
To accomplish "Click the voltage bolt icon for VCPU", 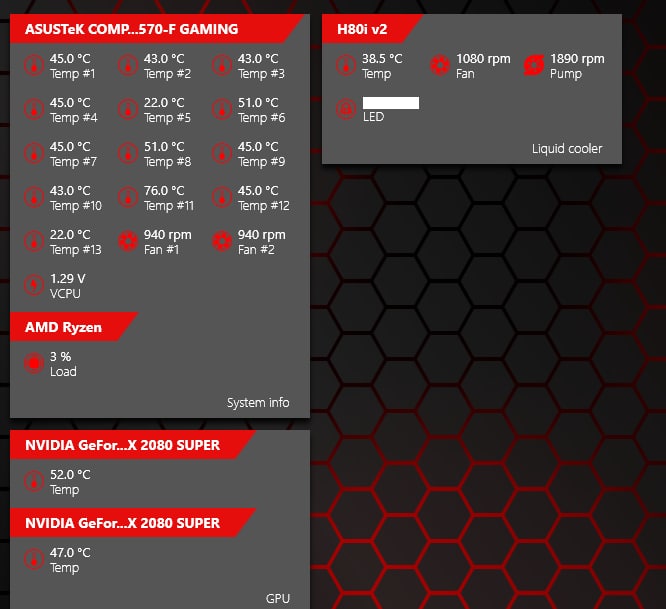I will point(34,285).
